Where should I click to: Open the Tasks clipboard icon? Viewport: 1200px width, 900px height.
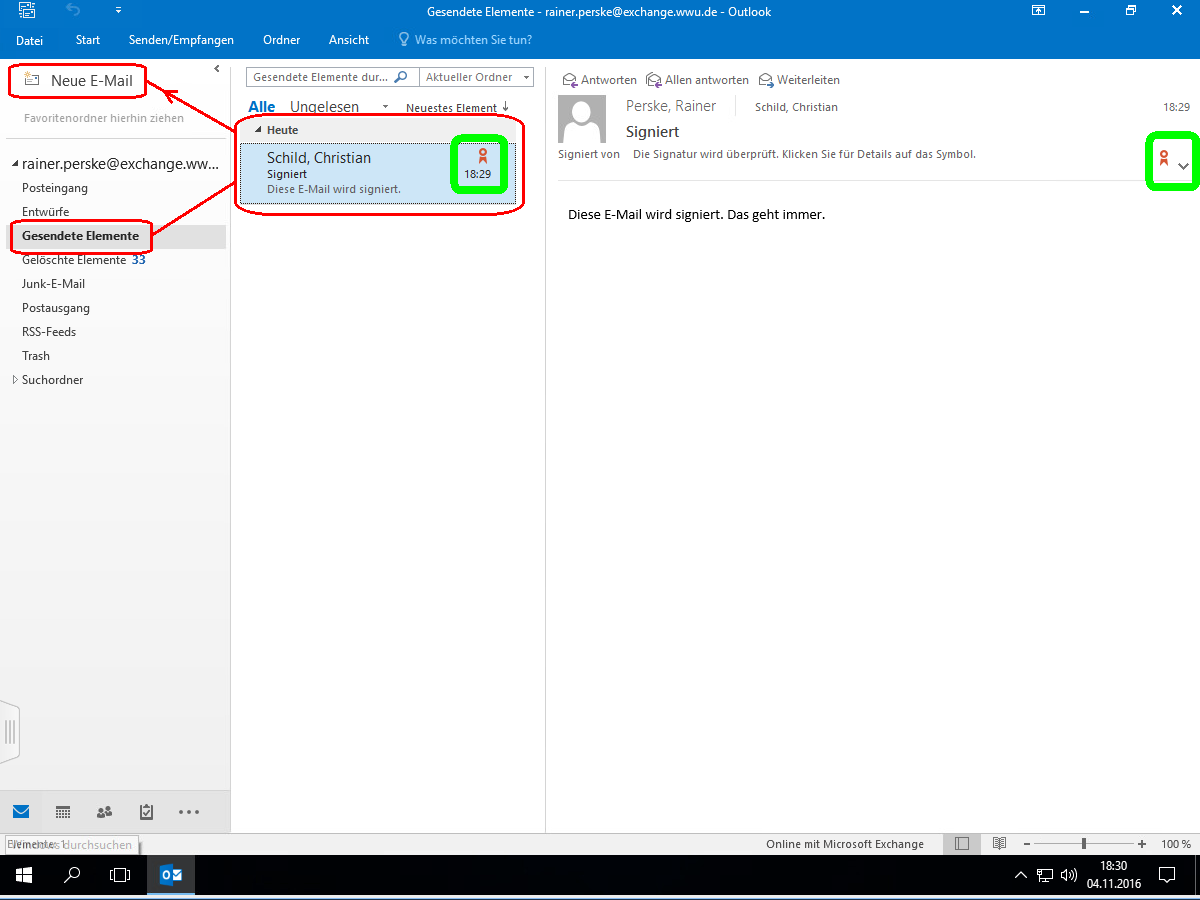coord(146,812)
